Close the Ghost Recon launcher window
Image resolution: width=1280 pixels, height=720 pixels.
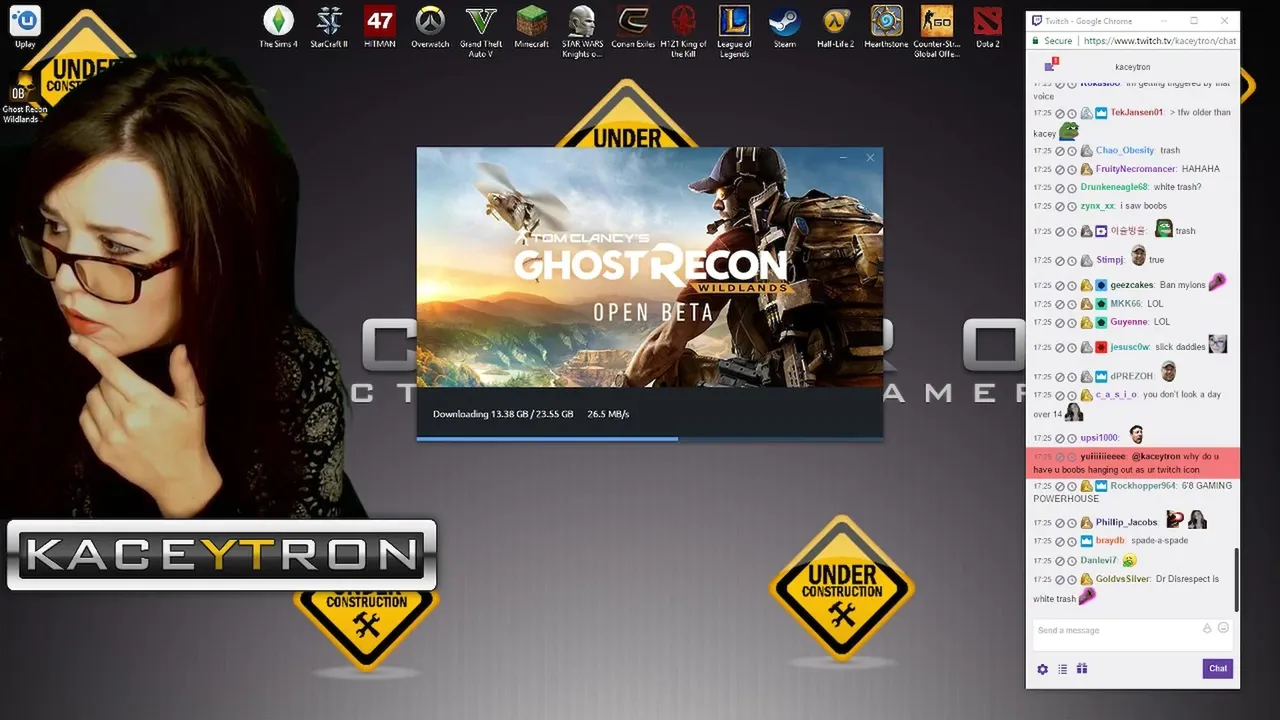pyautogui.click(x=870, y=158)
